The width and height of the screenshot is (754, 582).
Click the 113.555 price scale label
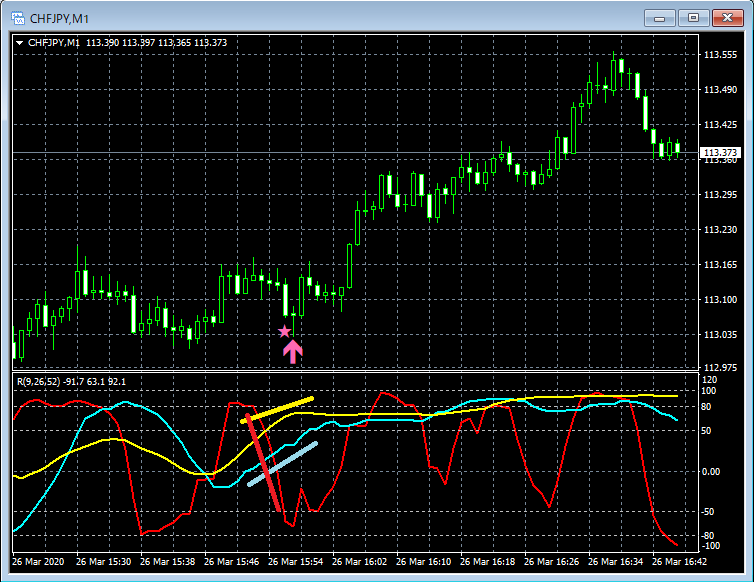point(720,55)
